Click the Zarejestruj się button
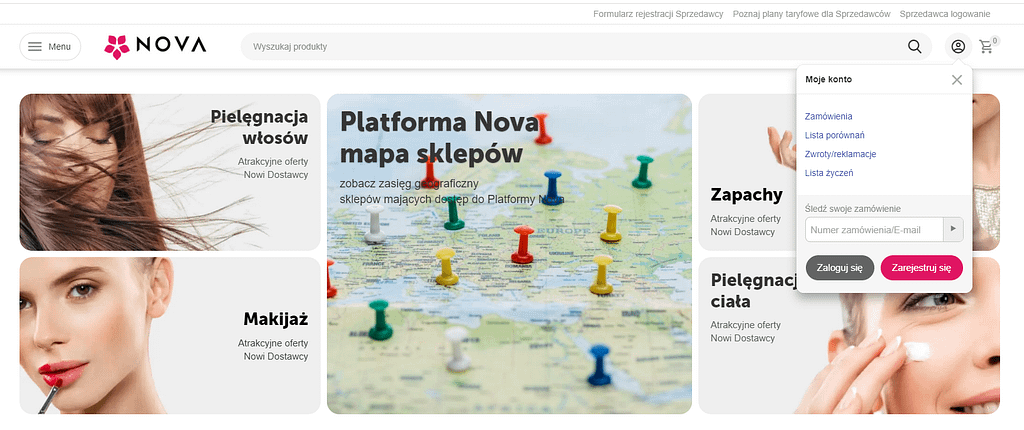Viewport: 1024px width, 430px height. click(921, 268)
